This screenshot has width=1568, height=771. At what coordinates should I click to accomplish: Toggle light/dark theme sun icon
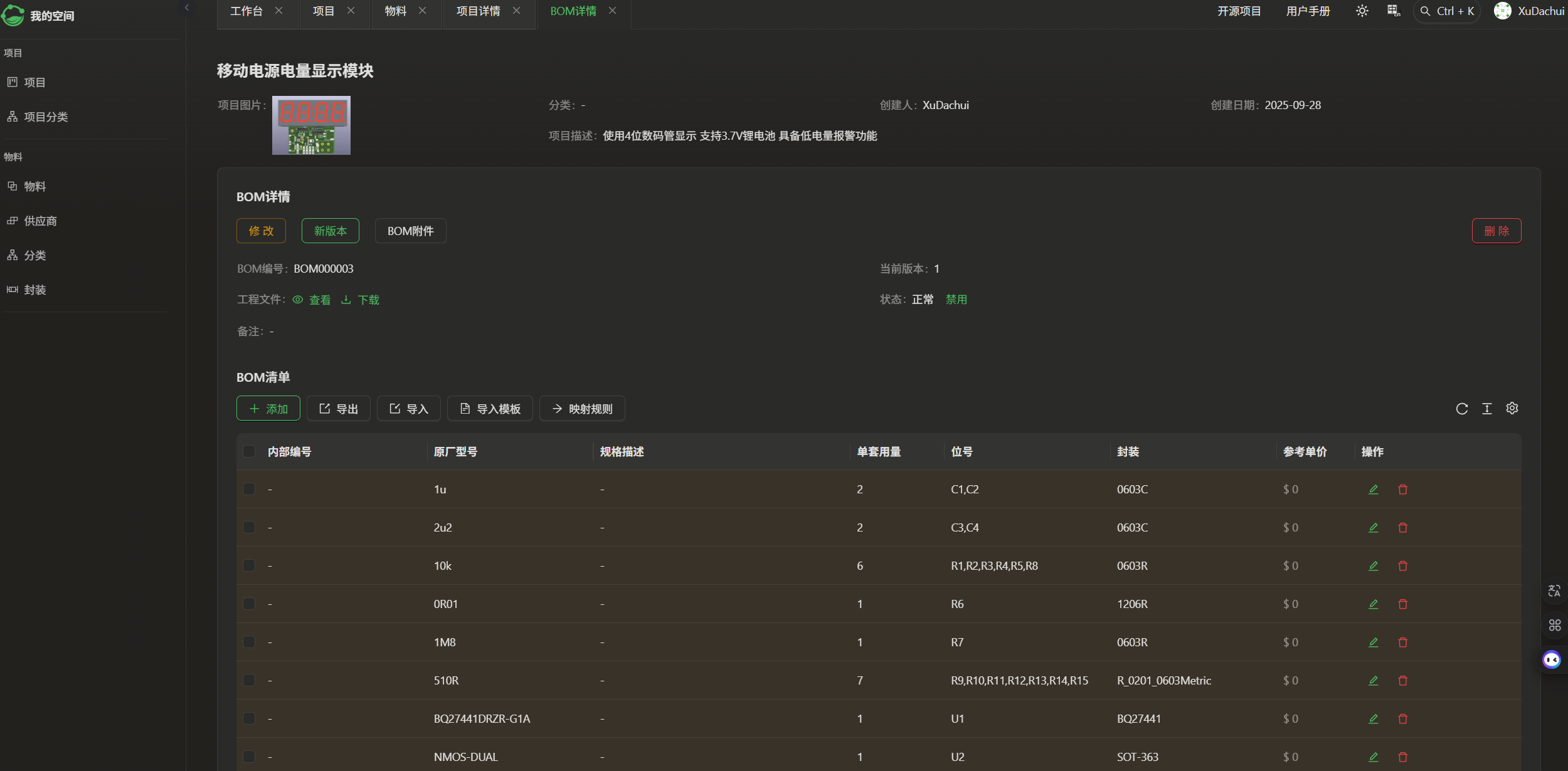(1362, 11)
